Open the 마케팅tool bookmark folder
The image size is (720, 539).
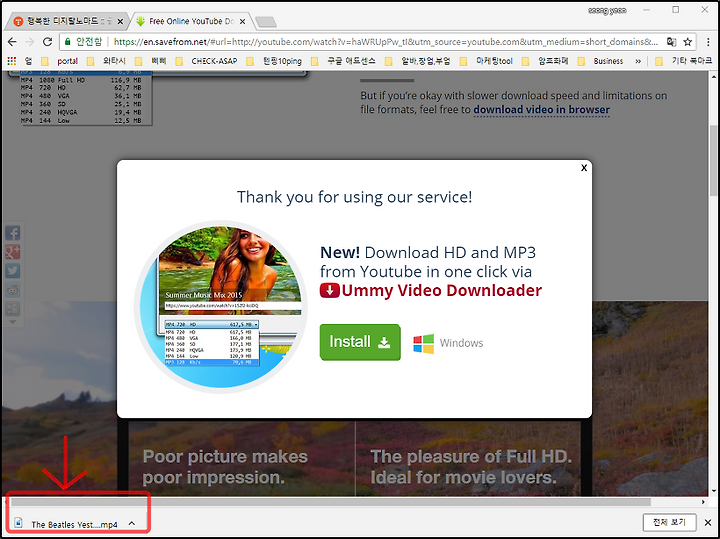pyautogui.click(x=486, y=61)
